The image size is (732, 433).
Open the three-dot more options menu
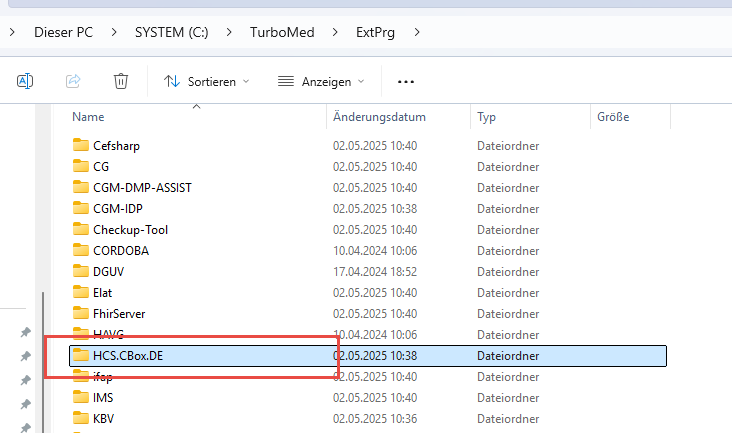(405, 81)
